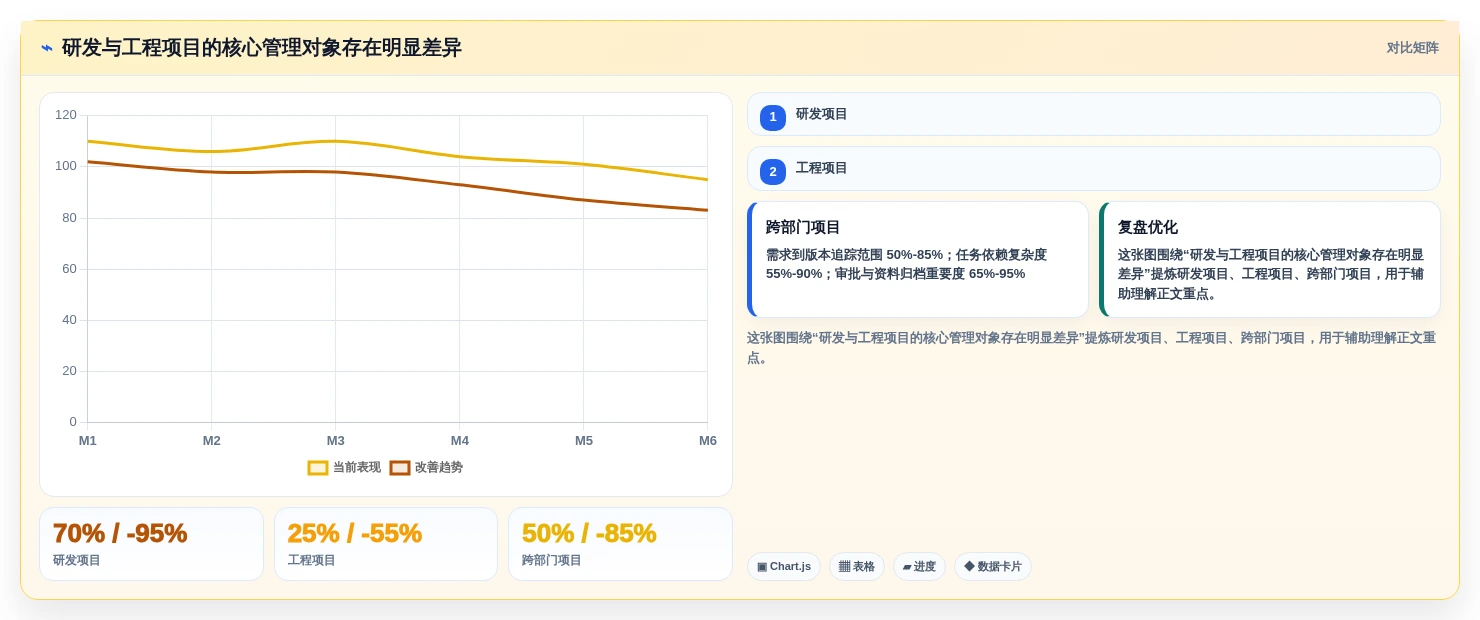Viewport: 1480px width, 620px height.
Task: Click the 跨部门项目 label under 50% card
Action: [552, 561]
